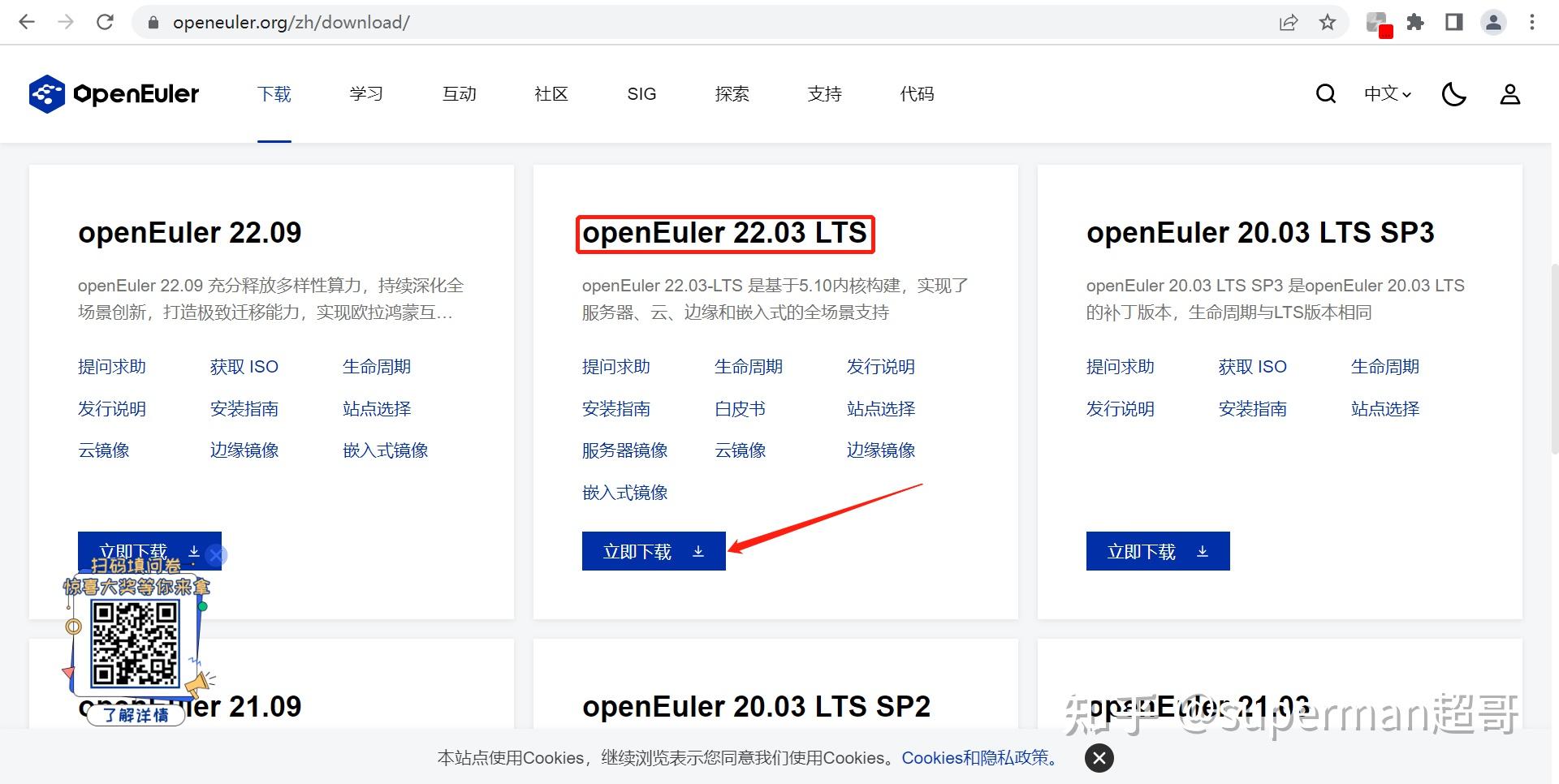Open the Cookies和隐私政策 link
This screenshot has width=1559, height=784.
(978, 757)
